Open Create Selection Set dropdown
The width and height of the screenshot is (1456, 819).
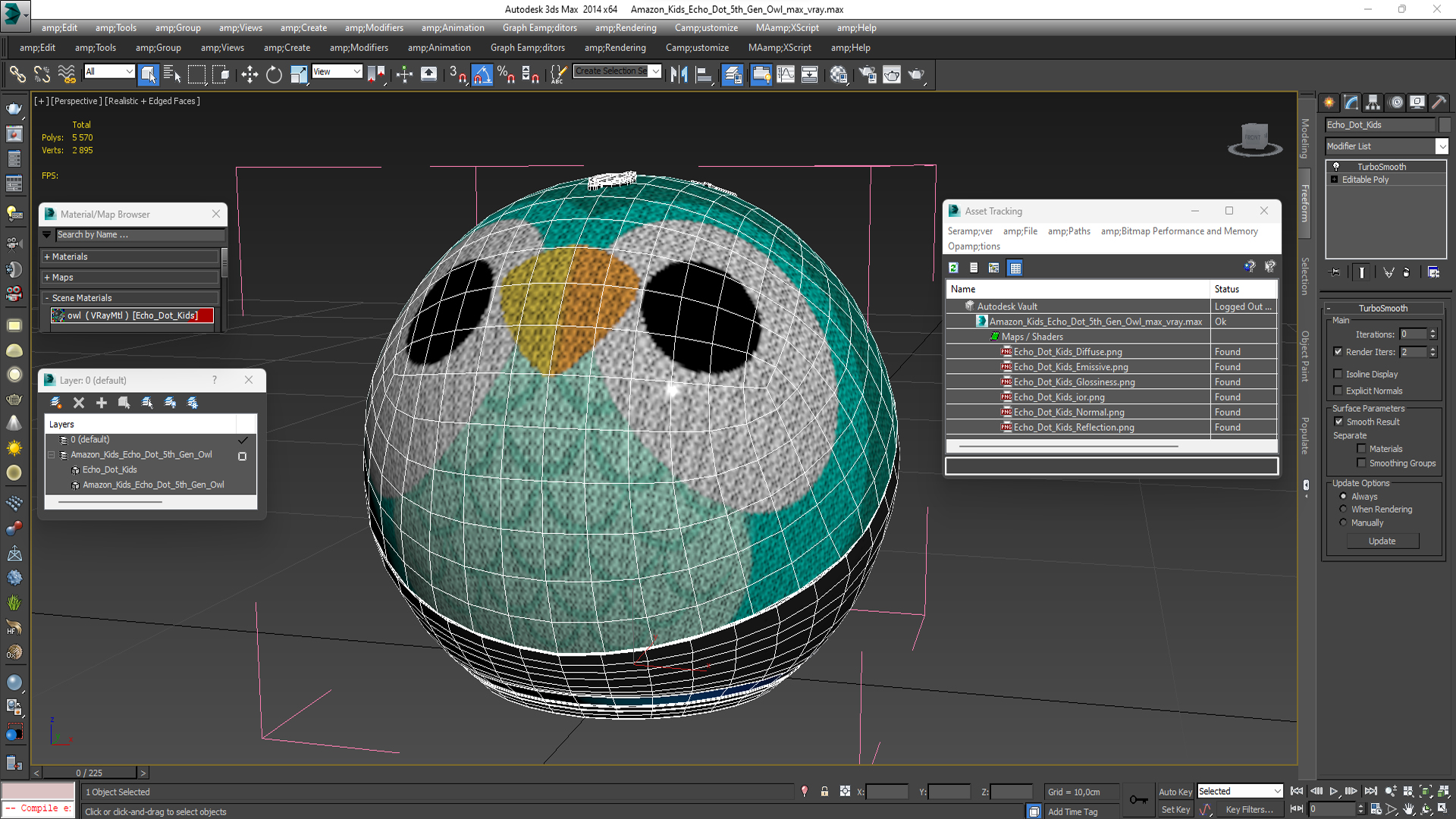click(x=617, y=71)
